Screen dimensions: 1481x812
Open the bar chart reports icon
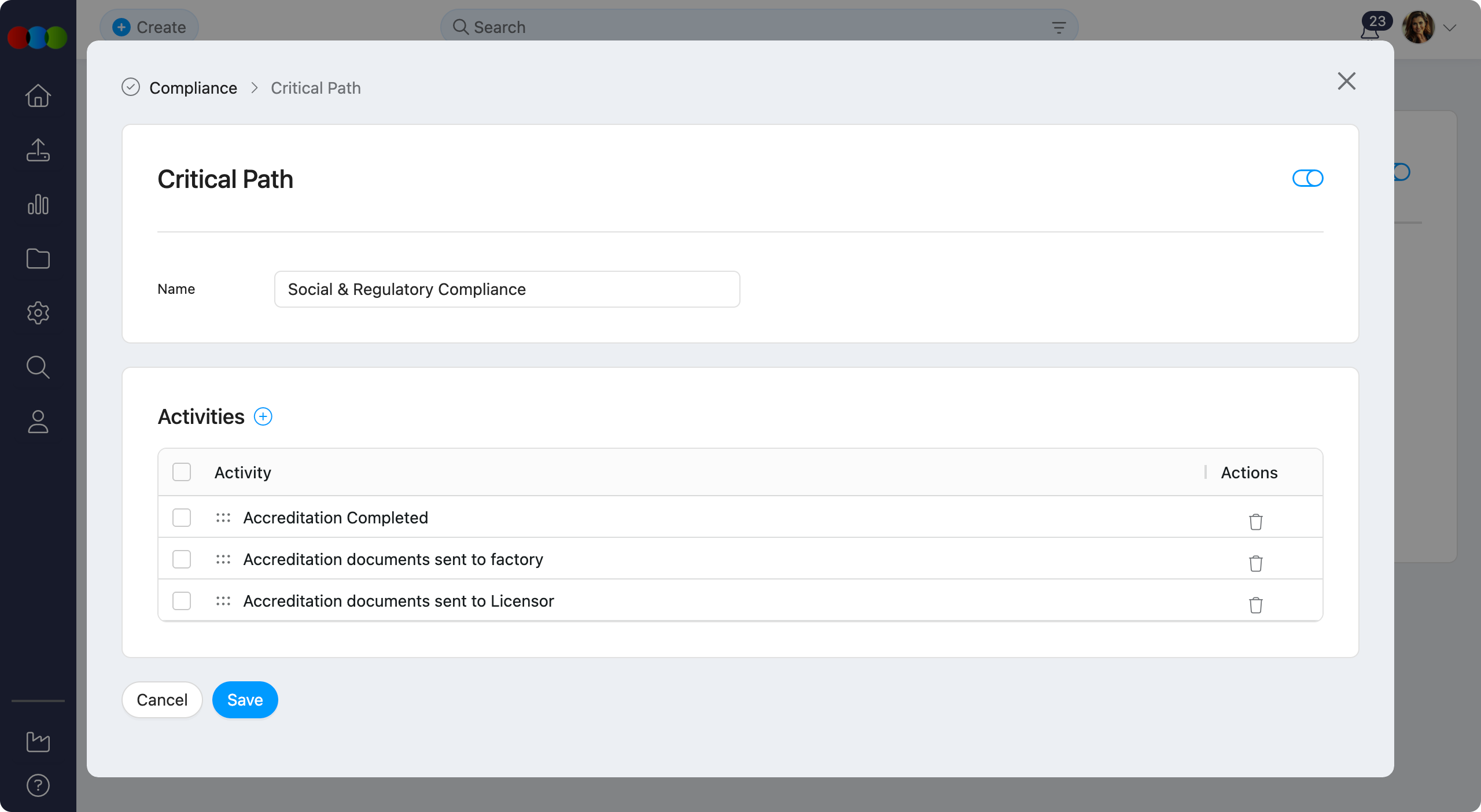click(x=38, y=204)
